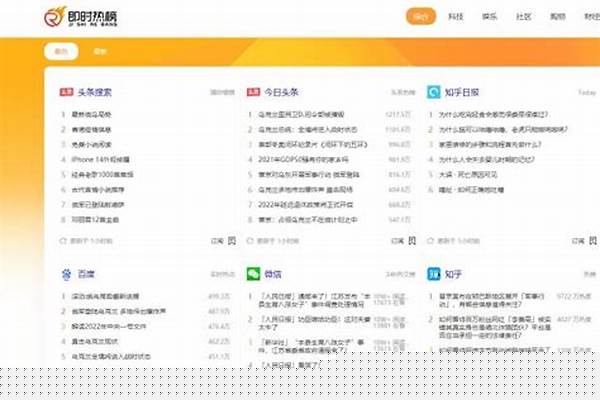Open the 头条搜索 section title

click(95, 92)
